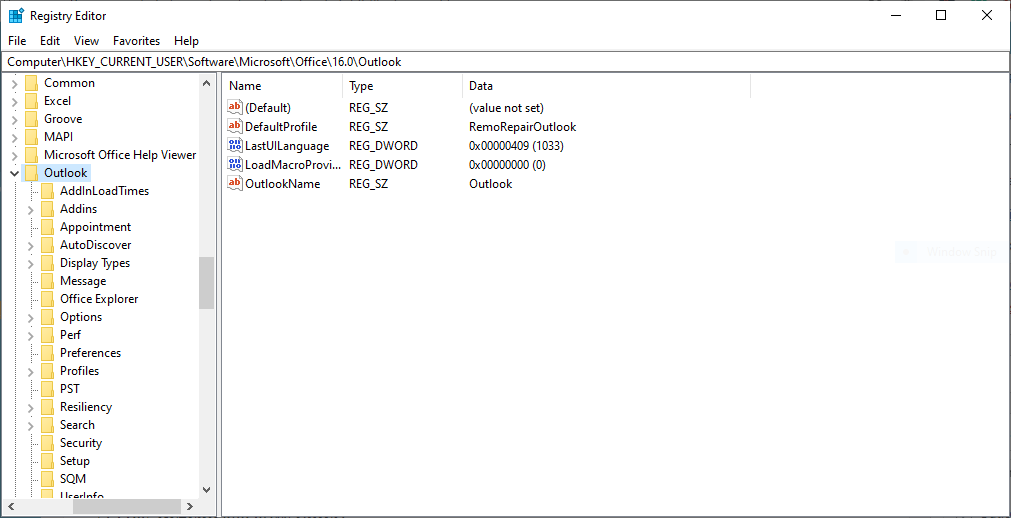
Task: Click the OutlookName string value icon
Action: click(x=235, y=183)
